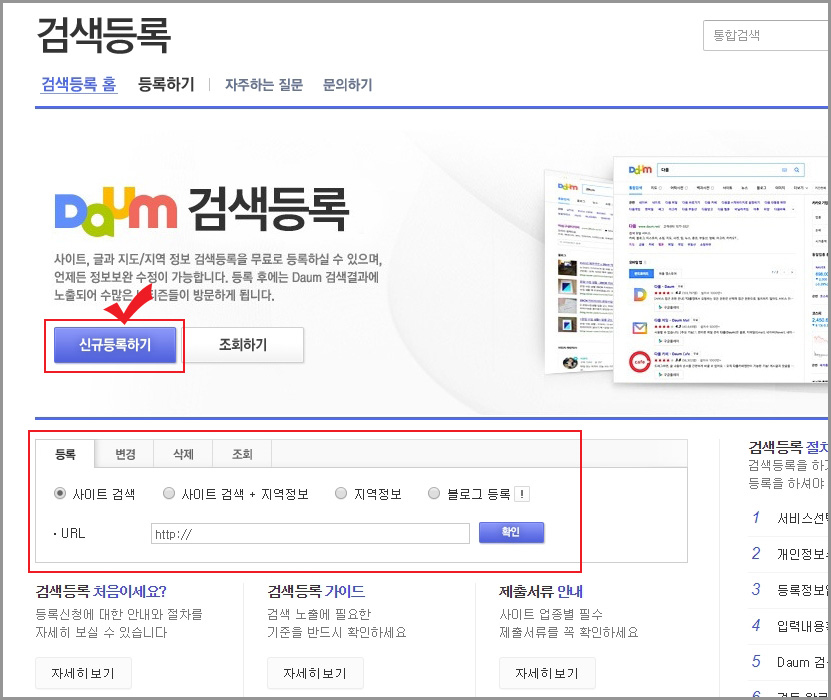Click the 검색등록 절차 sidebar heading
The width and height of the screenshot is (831, 700).
point(789,447)
